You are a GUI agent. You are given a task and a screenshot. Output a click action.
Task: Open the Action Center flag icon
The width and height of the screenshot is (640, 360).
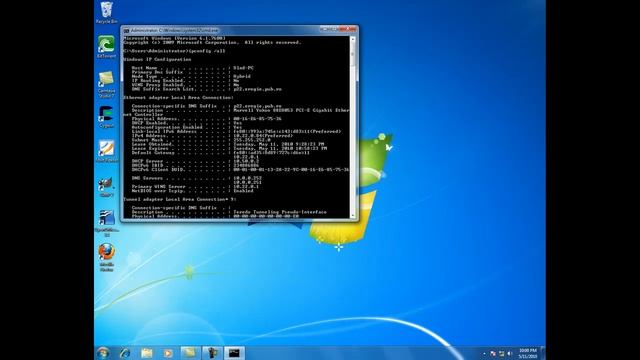tap(493, 353)
